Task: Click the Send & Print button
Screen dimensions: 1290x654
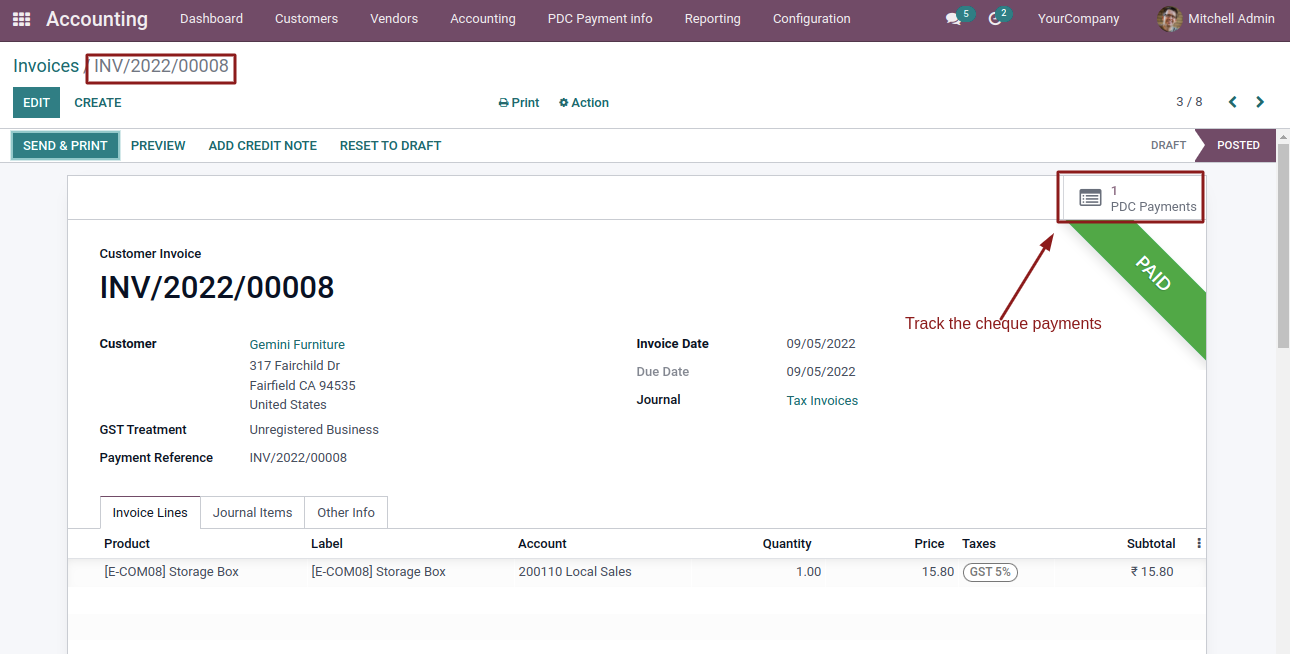Action: (x=66, y=145)
